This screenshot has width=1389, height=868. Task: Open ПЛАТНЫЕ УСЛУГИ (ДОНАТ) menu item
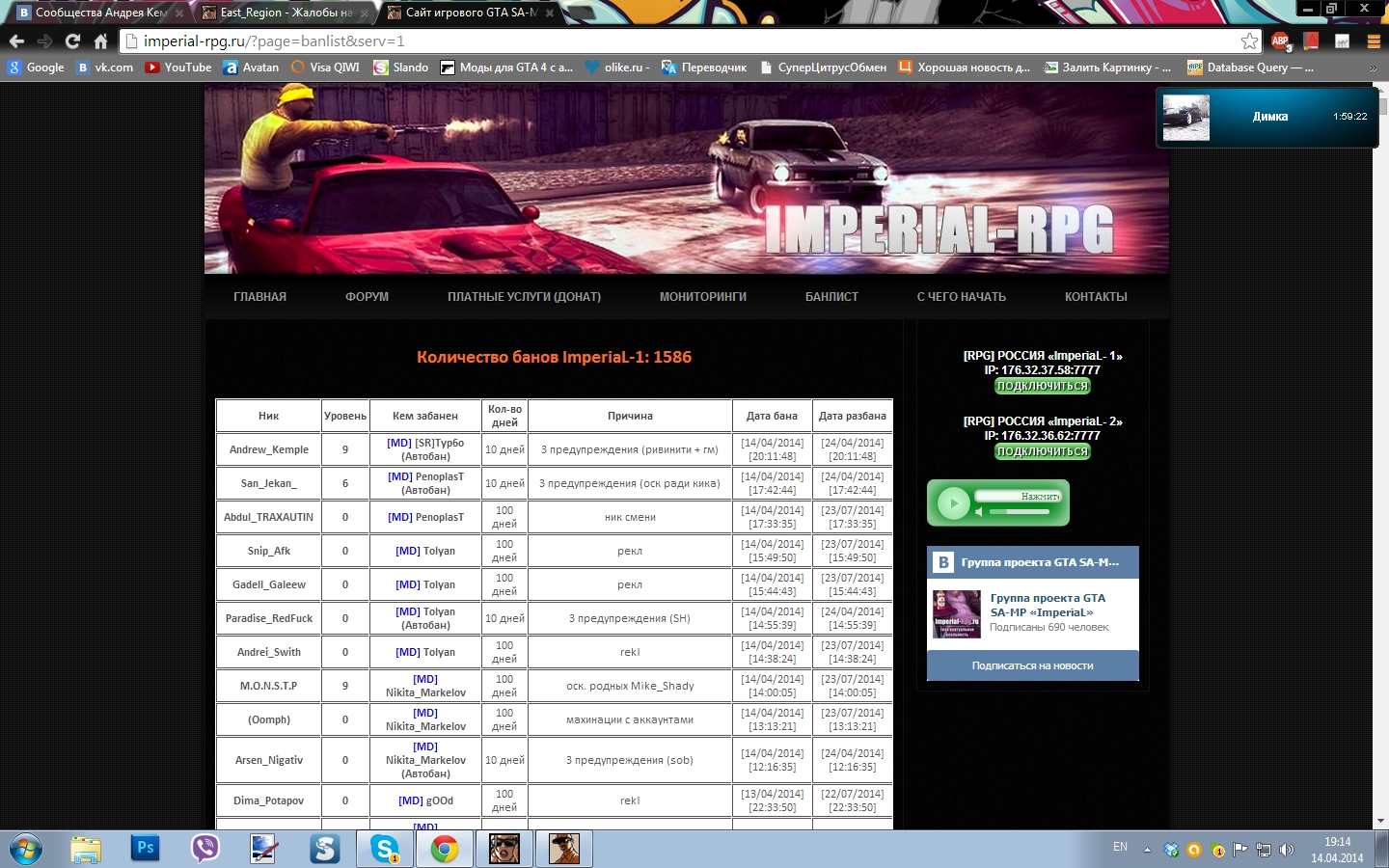[x=524, y=297]
